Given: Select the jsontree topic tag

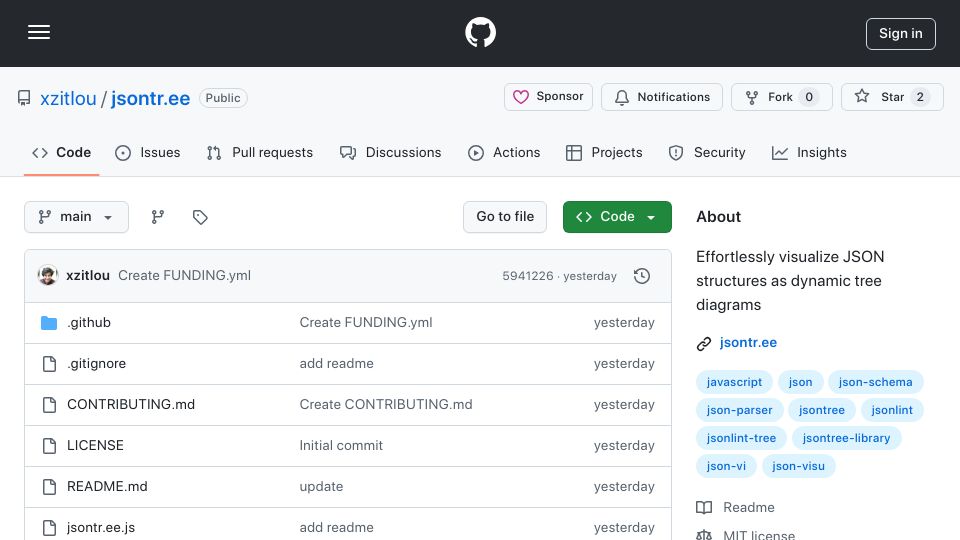Looking at the screenshot, I should [x=822, y=410].
